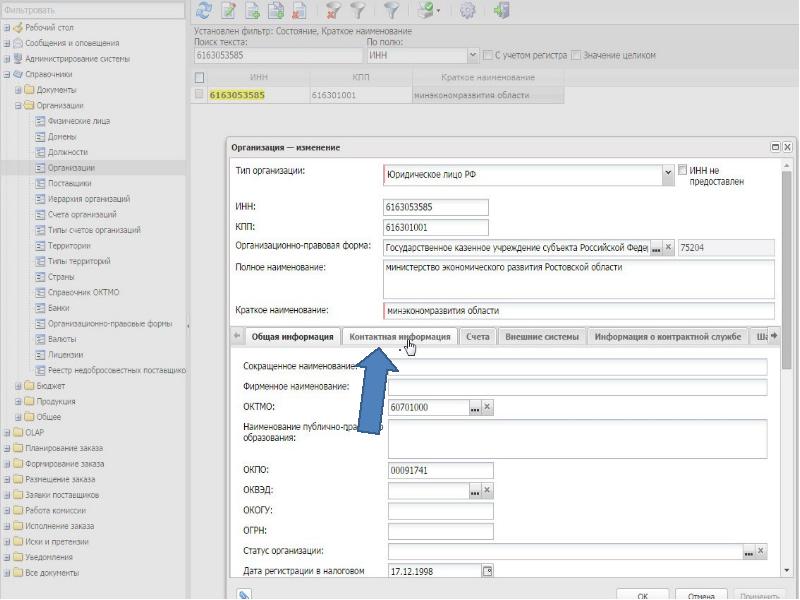The width and height of the screenshot is (800, 600).
Task: Enable the Значение целиком checkbox
Action: (576, 55)
